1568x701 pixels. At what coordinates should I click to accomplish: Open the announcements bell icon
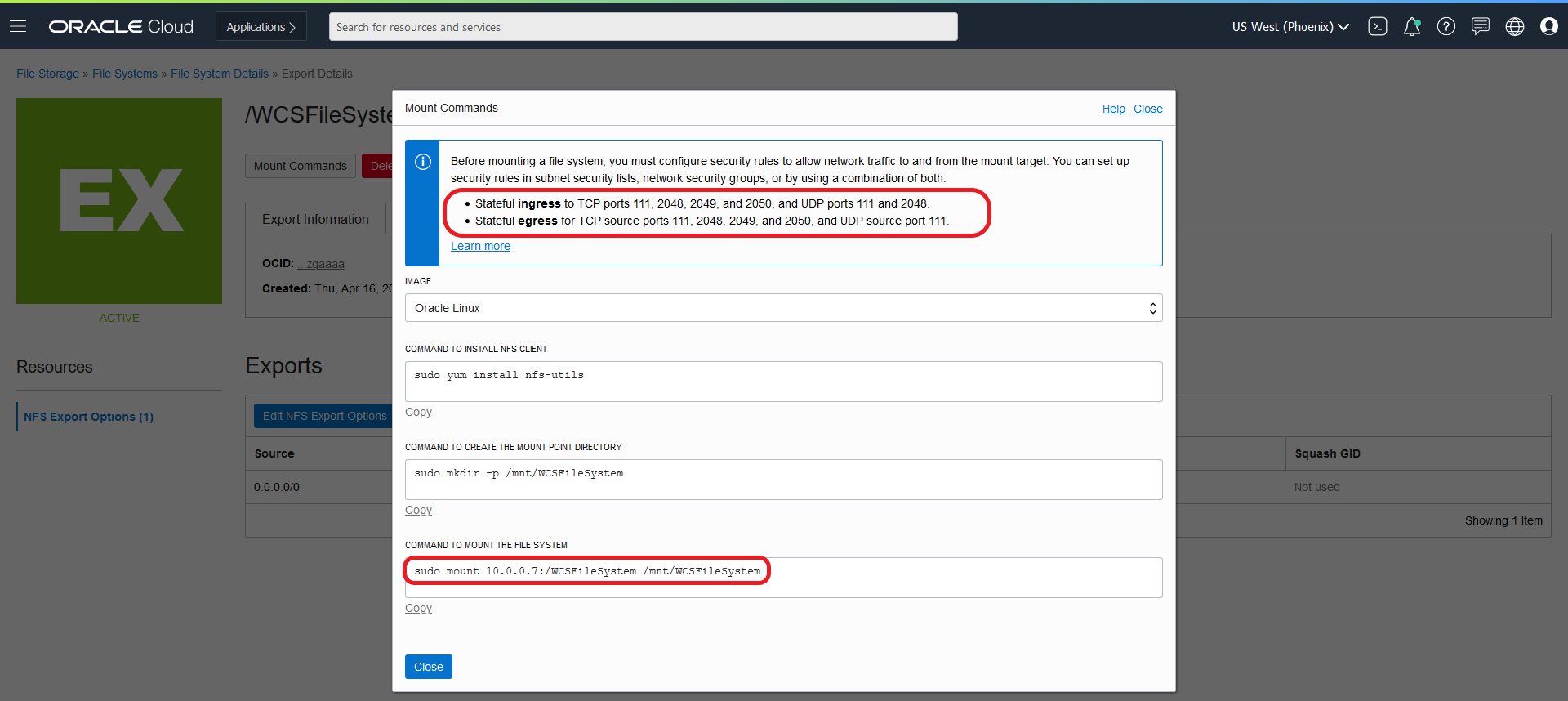point(1412,27)
